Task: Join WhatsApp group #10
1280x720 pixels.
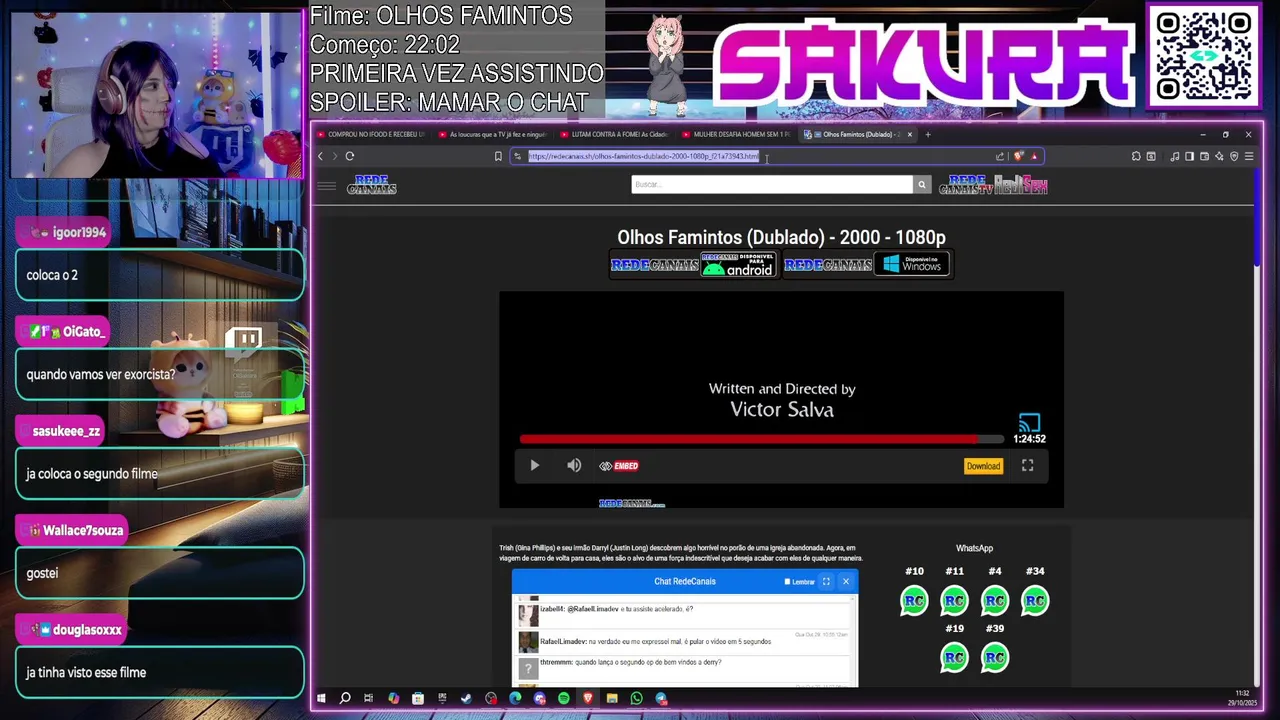Action: (914, 601)
